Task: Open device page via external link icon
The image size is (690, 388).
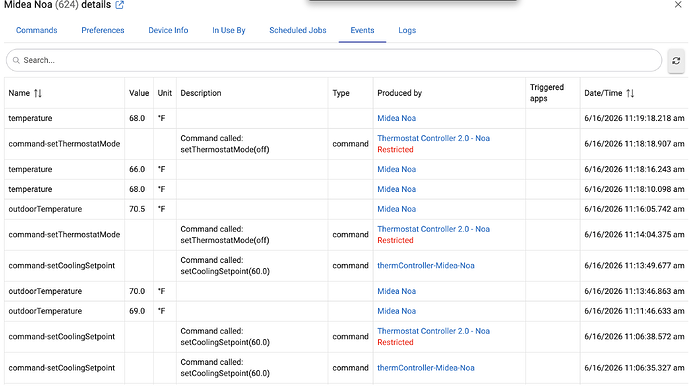Action: pyautogui.click(x=119, y=5)
